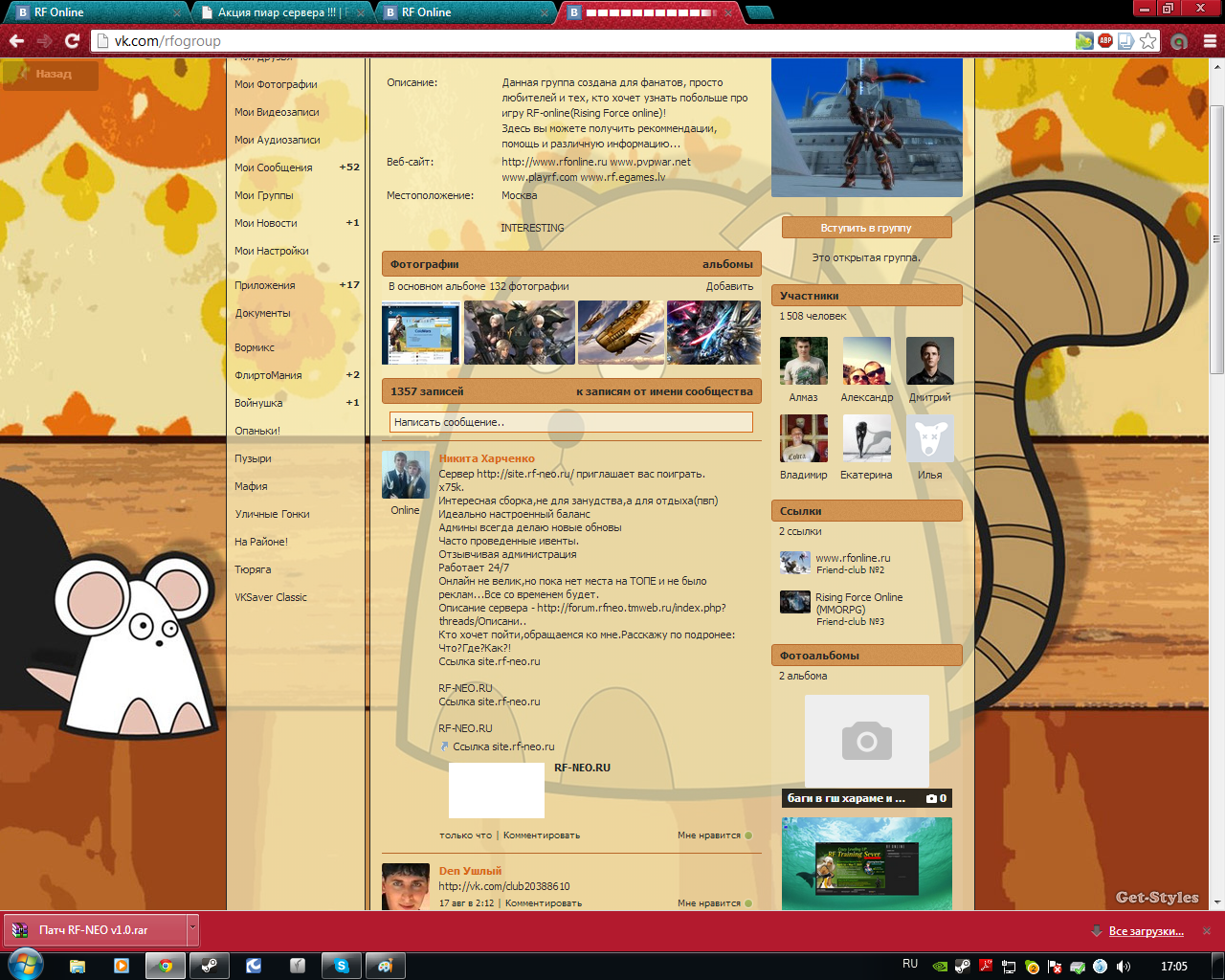Open the Adblock Plus extension icon
The height and width of the screenshot is (980, 1225).
pos(1105,41)
